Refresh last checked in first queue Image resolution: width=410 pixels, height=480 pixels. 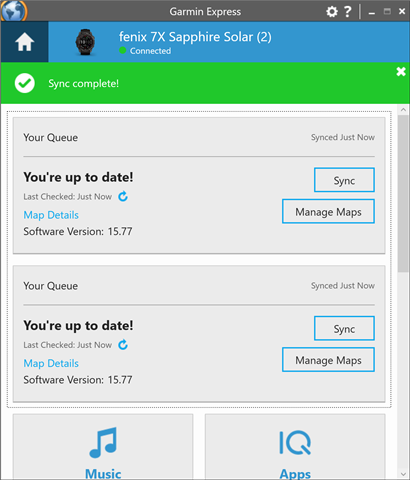point(123,196)
